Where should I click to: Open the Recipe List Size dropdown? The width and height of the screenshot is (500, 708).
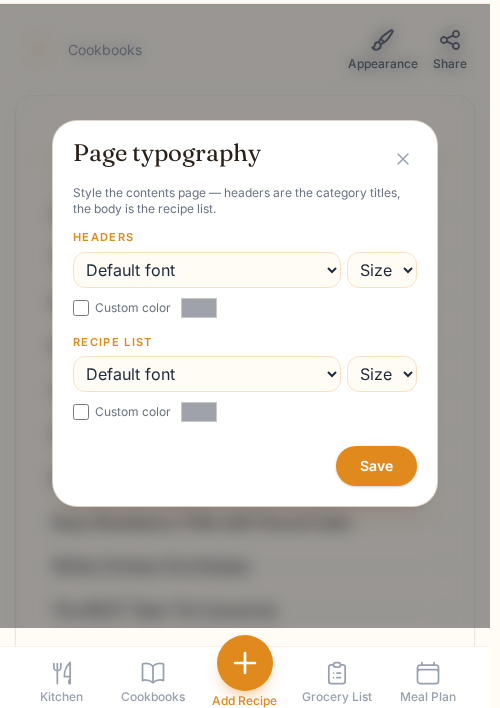(382, 374)
